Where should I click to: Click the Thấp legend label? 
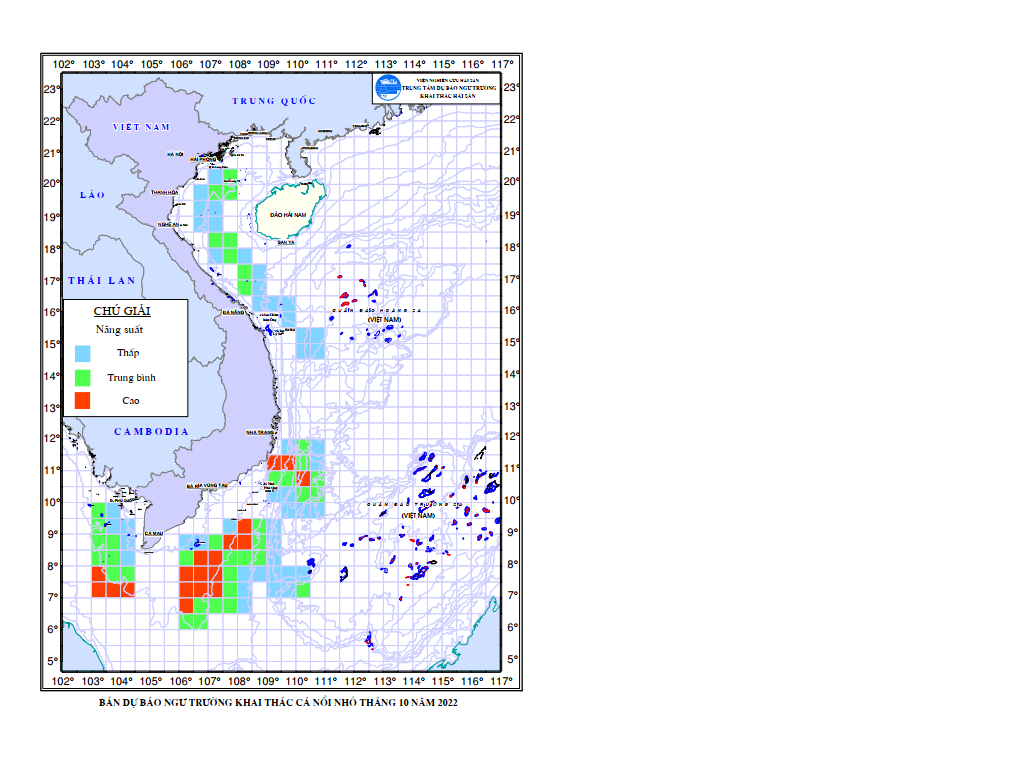[128, 353]
